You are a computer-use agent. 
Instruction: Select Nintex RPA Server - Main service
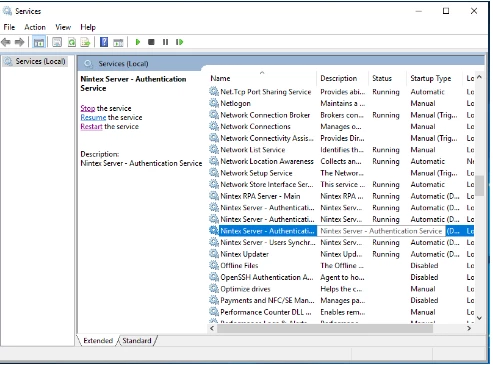(260, 196)
